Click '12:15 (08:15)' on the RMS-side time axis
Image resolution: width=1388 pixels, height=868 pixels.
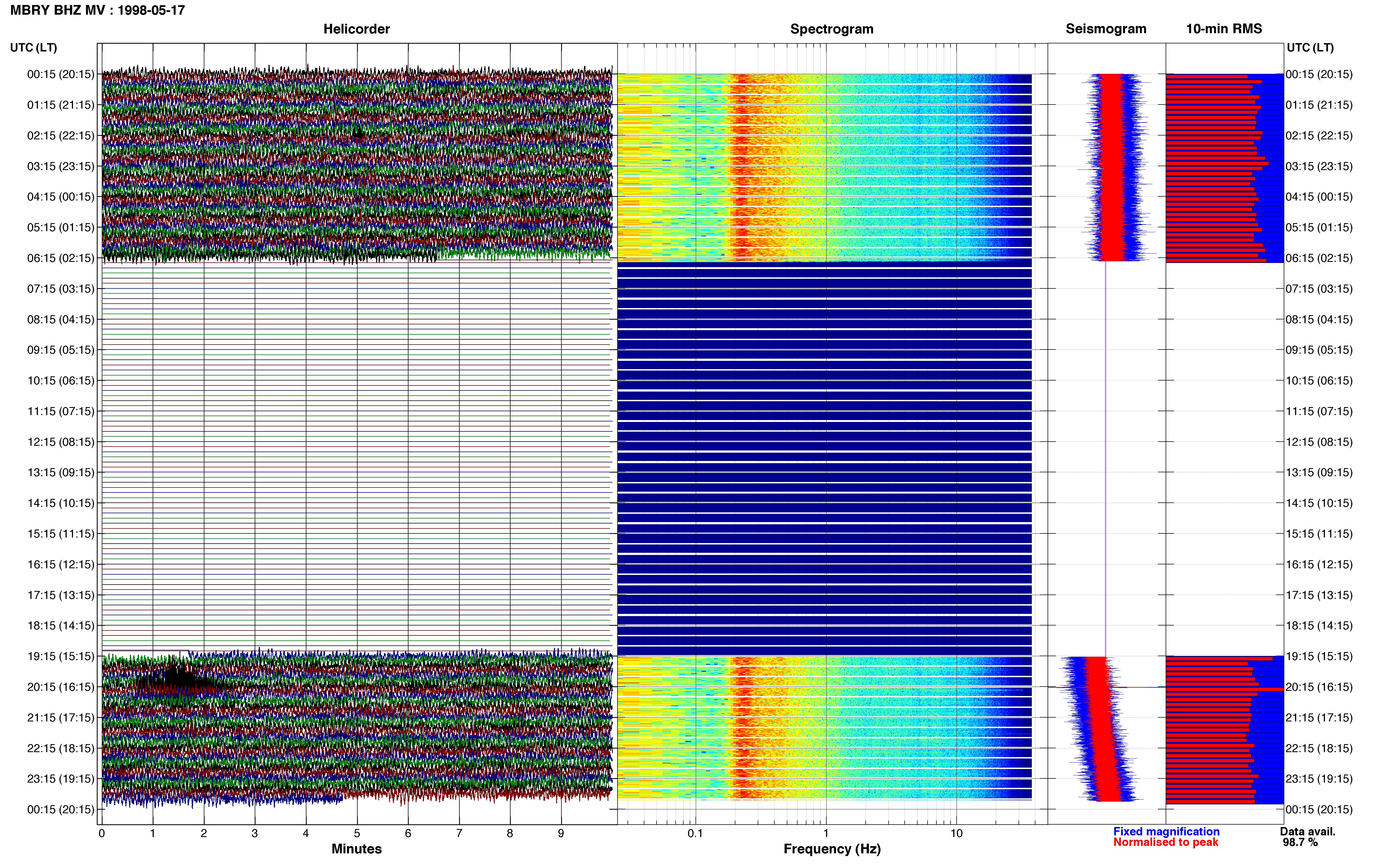1319,442
